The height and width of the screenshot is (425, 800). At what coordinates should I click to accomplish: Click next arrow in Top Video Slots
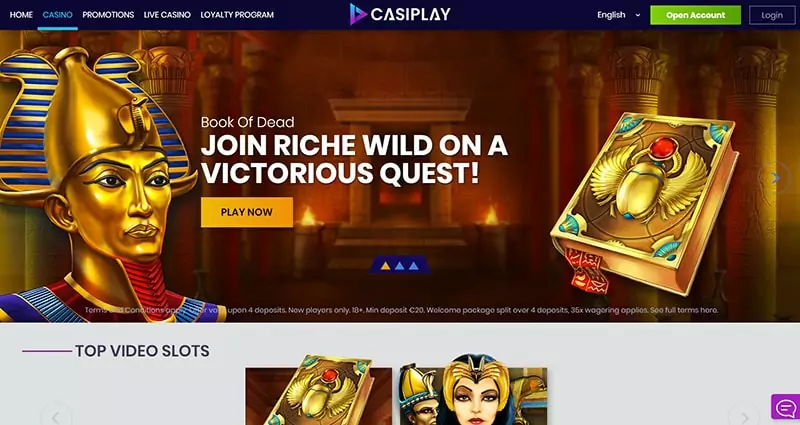point(744,416)
